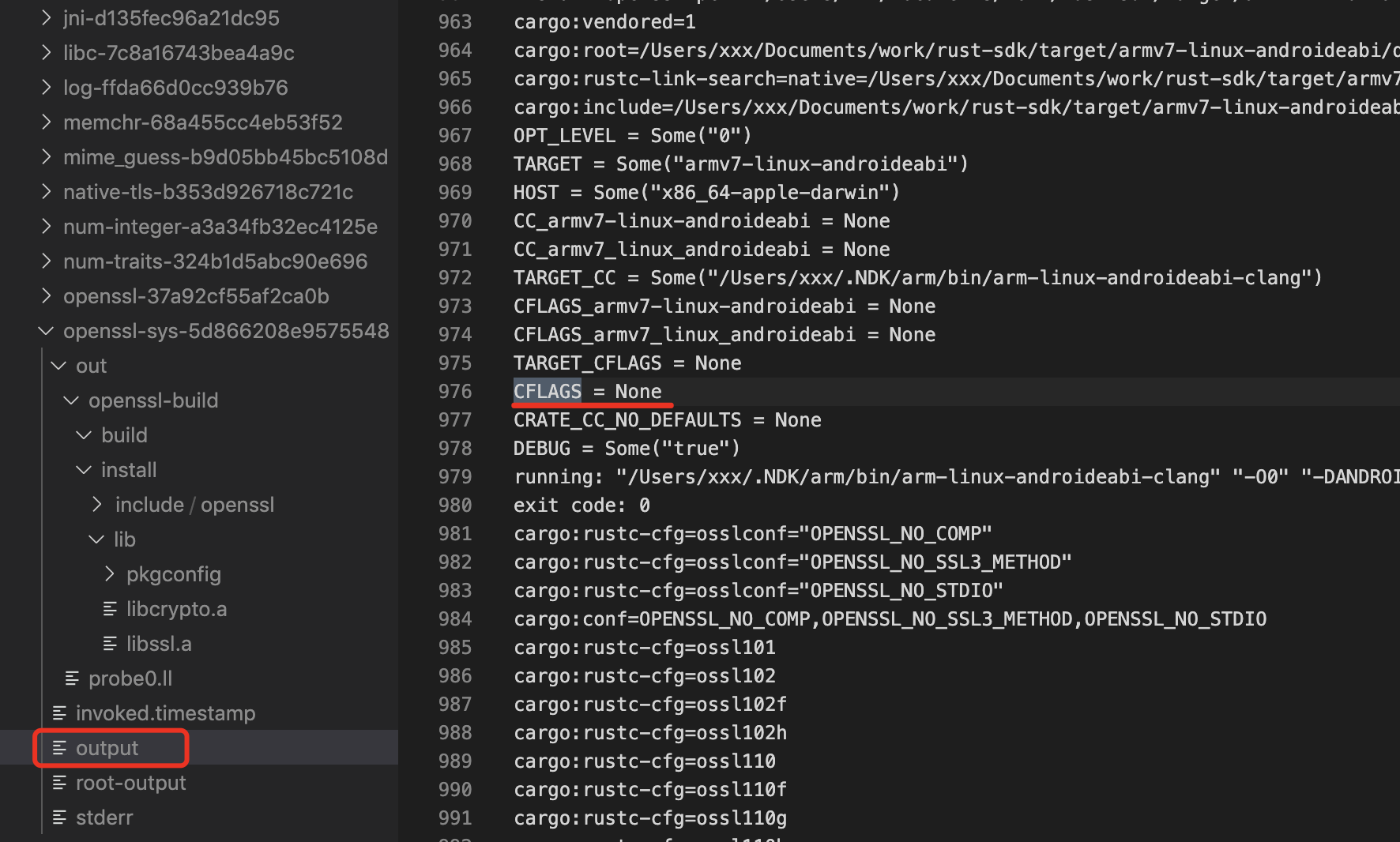The width and height of the screenshot is (1400, 842).
Task: Collapse the openssl-sys-5d866208e9575548 folder
Action: 45,330
